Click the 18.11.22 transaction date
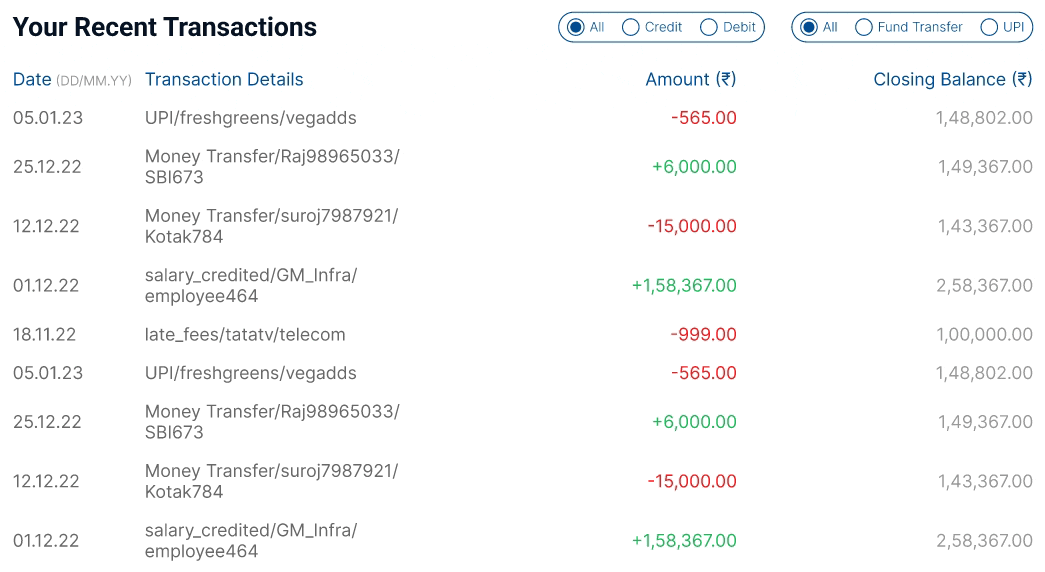The image size is (1045, 572). [x=44, y=334]
